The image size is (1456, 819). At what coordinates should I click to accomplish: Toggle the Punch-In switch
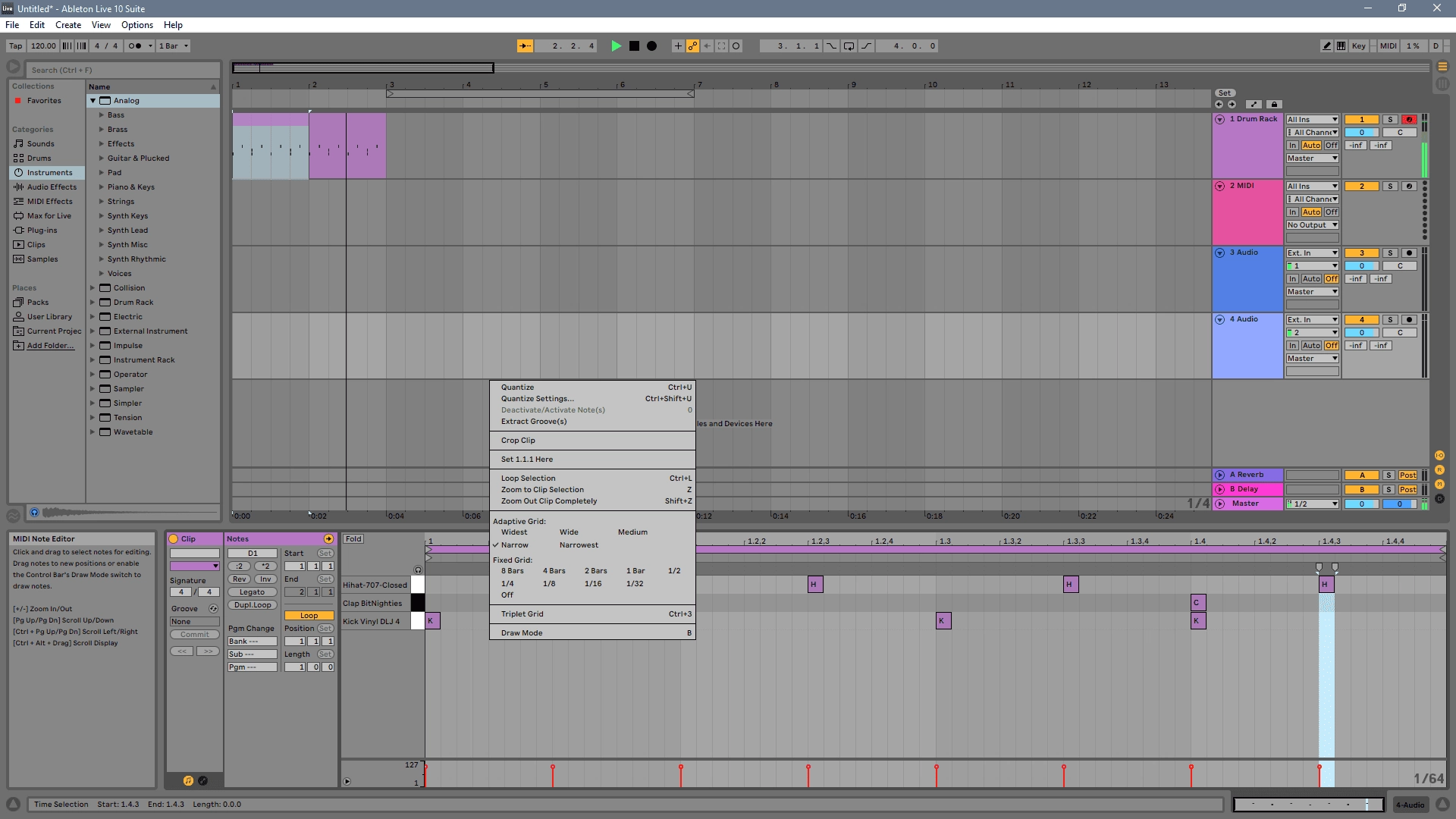coord(831,46)
